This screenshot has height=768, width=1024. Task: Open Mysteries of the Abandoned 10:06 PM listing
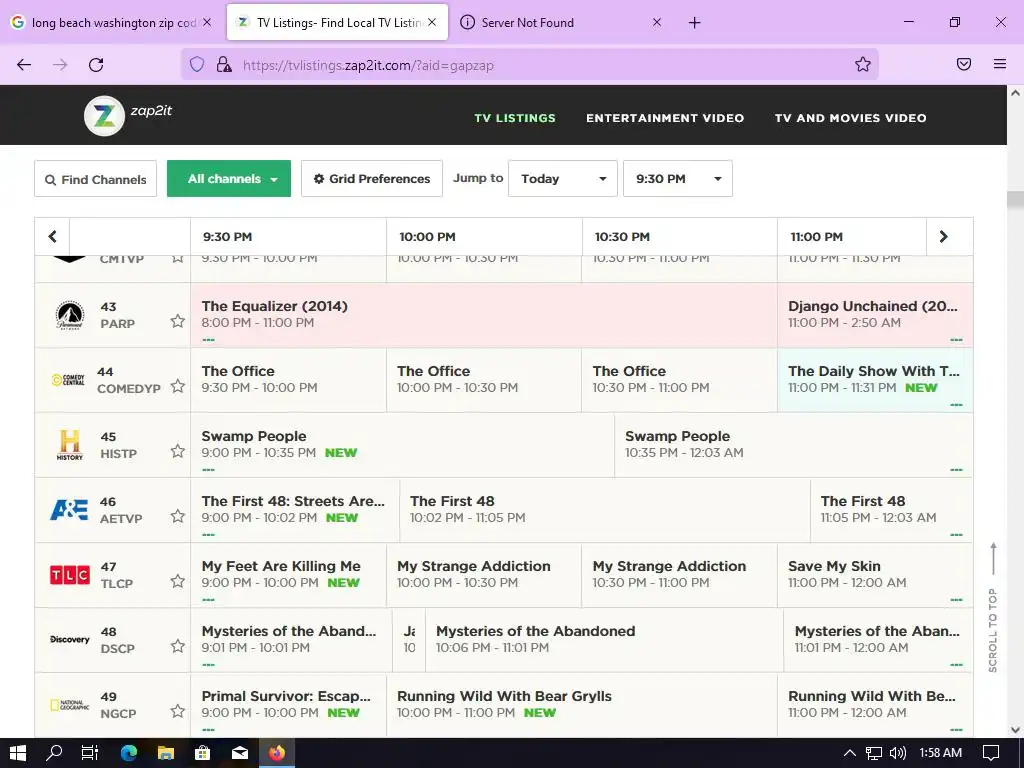tap(604, 639)
